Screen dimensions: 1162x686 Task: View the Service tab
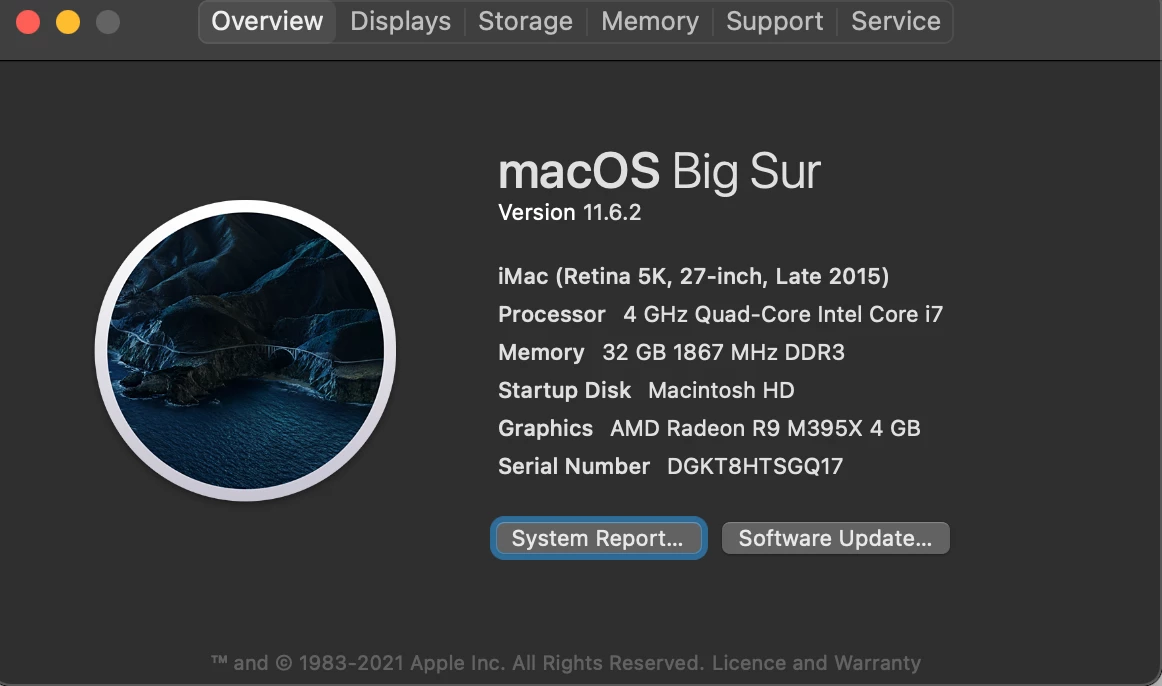pos(895,21)
